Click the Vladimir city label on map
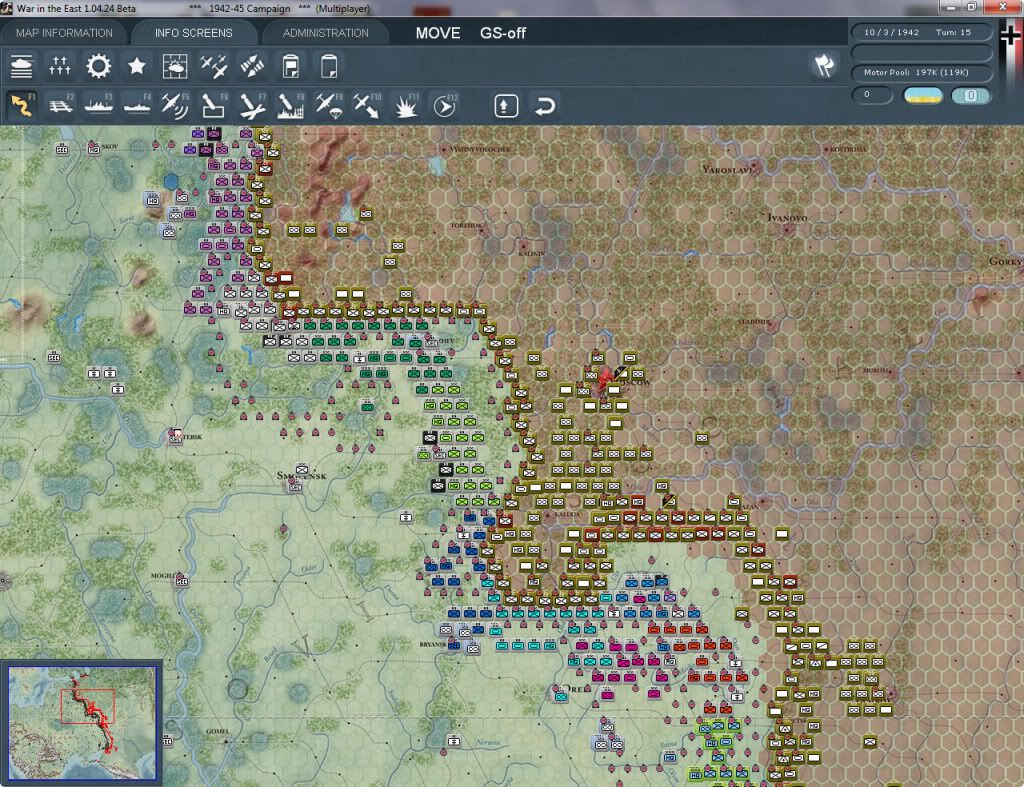Image resolution: width=1024 pixels, height=787 pixels. (754, 322)
